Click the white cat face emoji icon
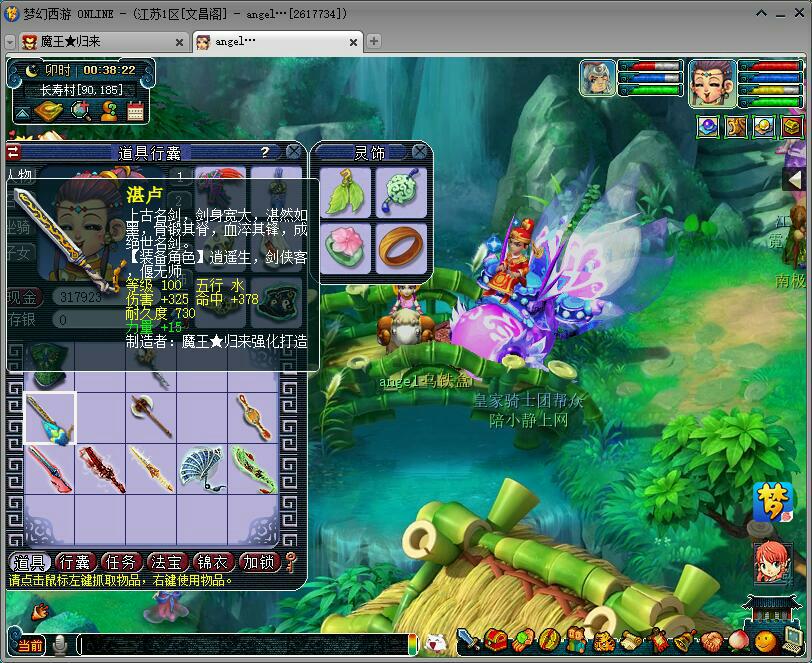This screenshot has width=812, height=663. (x=436, y=643)
